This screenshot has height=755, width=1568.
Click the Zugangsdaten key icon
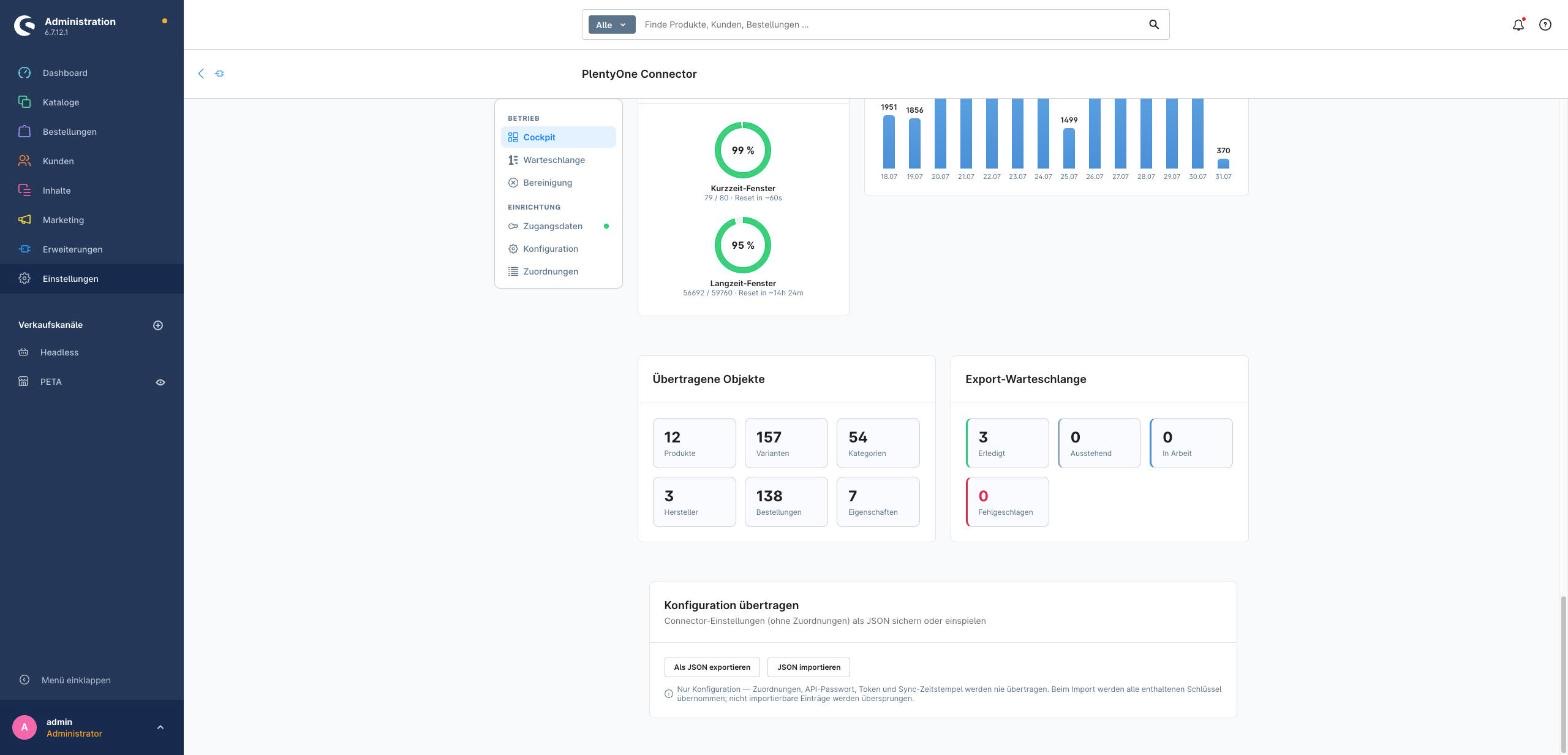click(513, 226)
